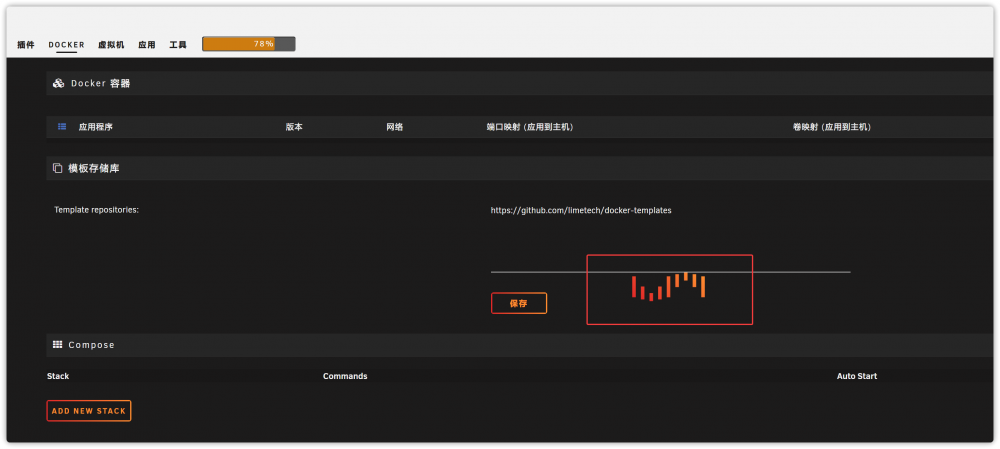1000x449 pixels.
Task: Click the 78% usage progress bar
Action: [249, 44]
